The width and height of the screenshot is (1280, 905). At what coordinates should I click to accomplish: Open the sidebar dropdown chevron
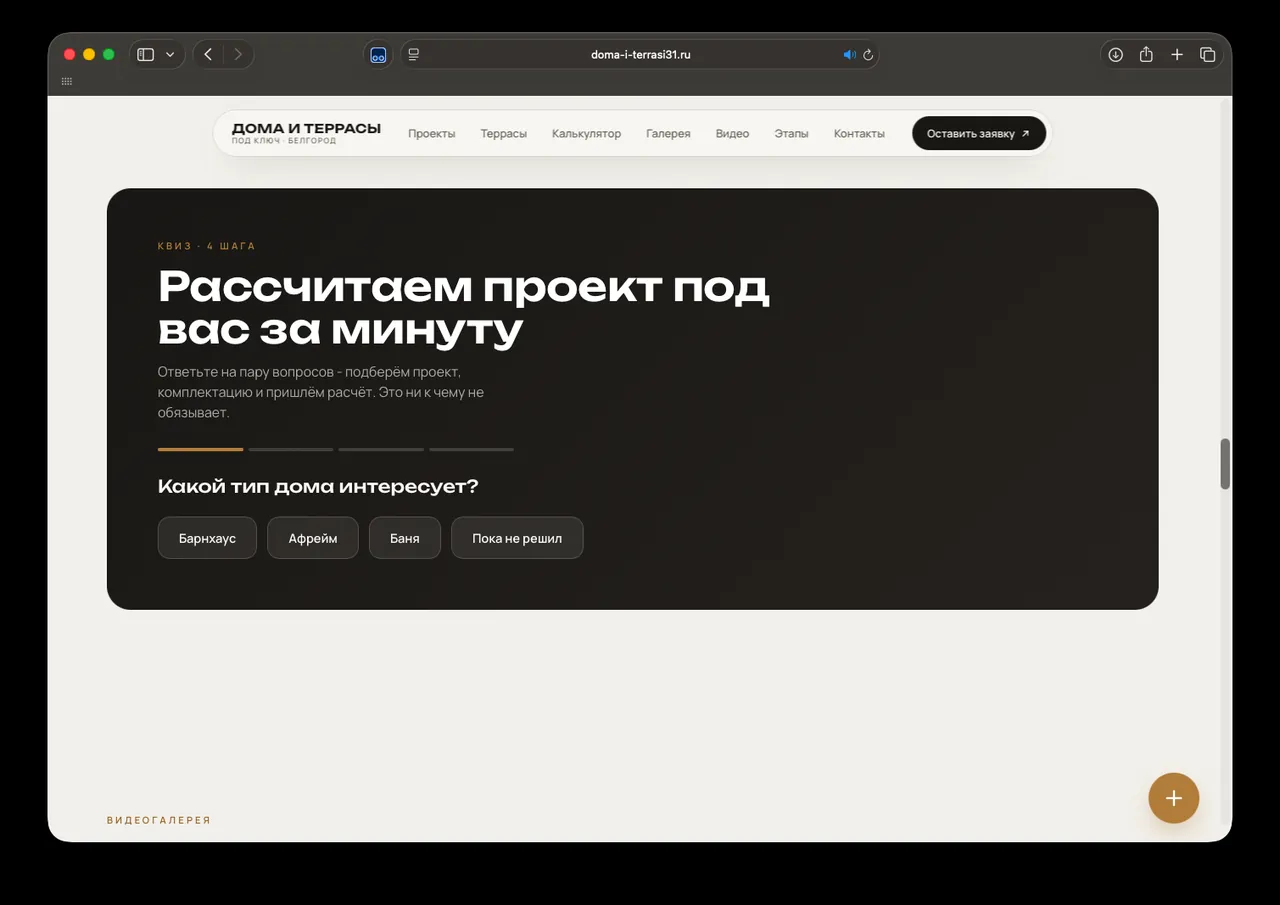(170, 55)
